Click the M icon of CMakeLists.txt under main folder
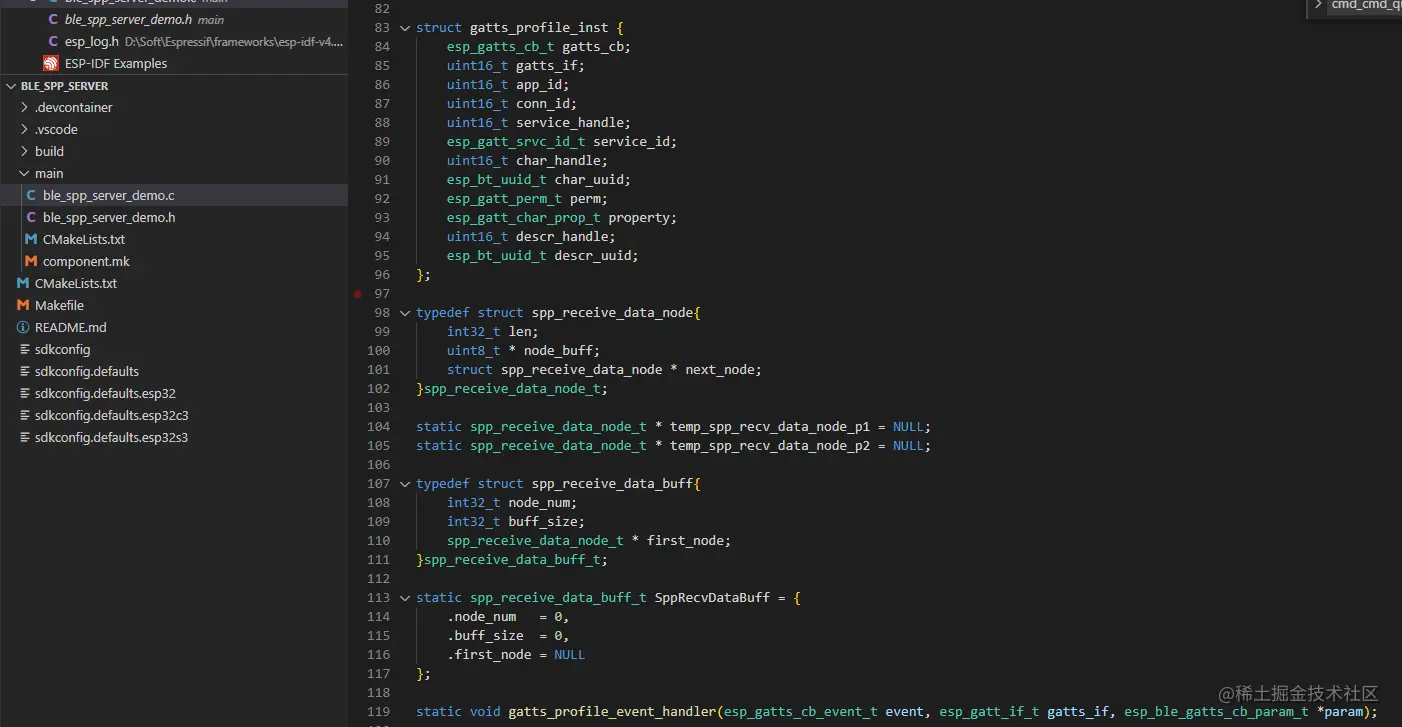 tap(31, 239)
